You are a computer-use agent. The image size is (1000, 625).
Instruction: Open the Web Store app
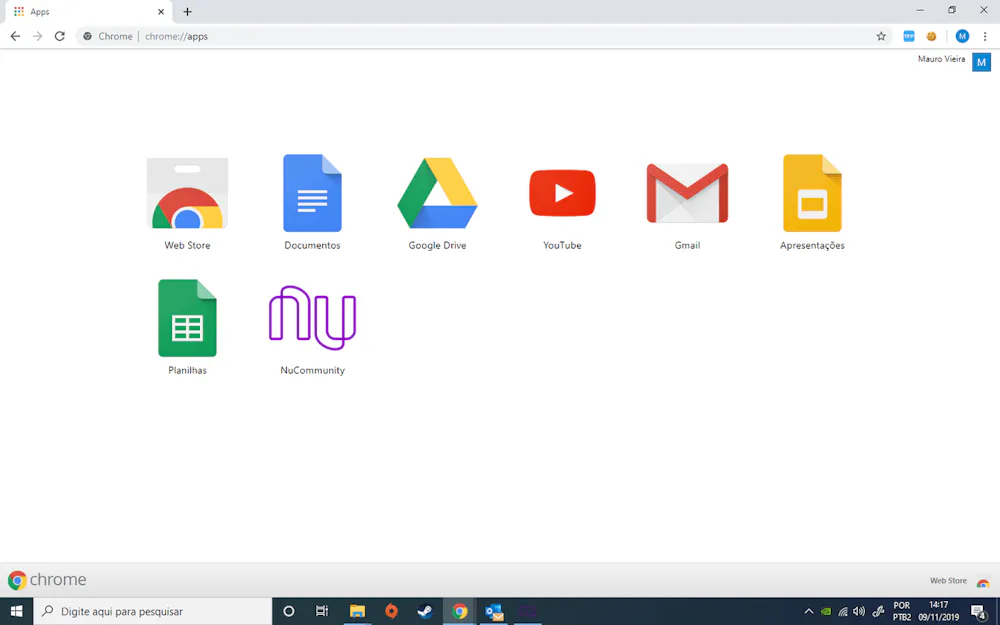point(187,194)
